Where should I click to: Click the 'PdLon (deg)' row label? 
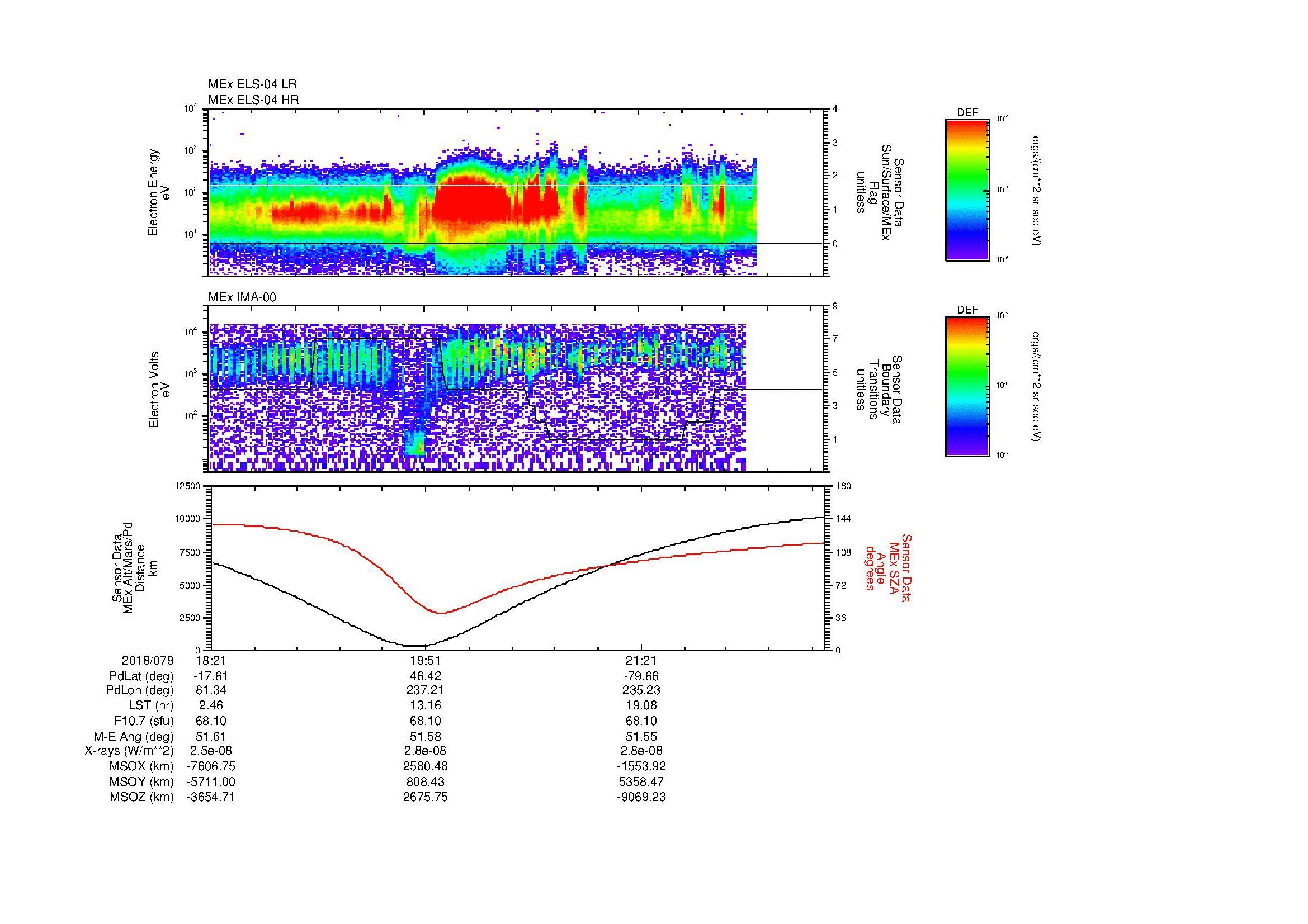click(140, 690)
